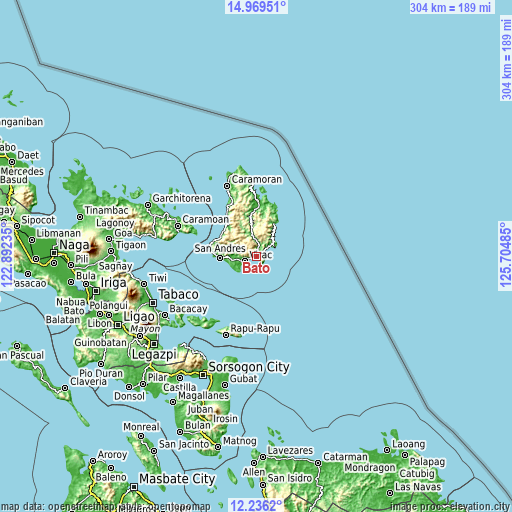512x512 pixels.
Task: Click the Legazpi city square marker
Action: click(154, 343)
